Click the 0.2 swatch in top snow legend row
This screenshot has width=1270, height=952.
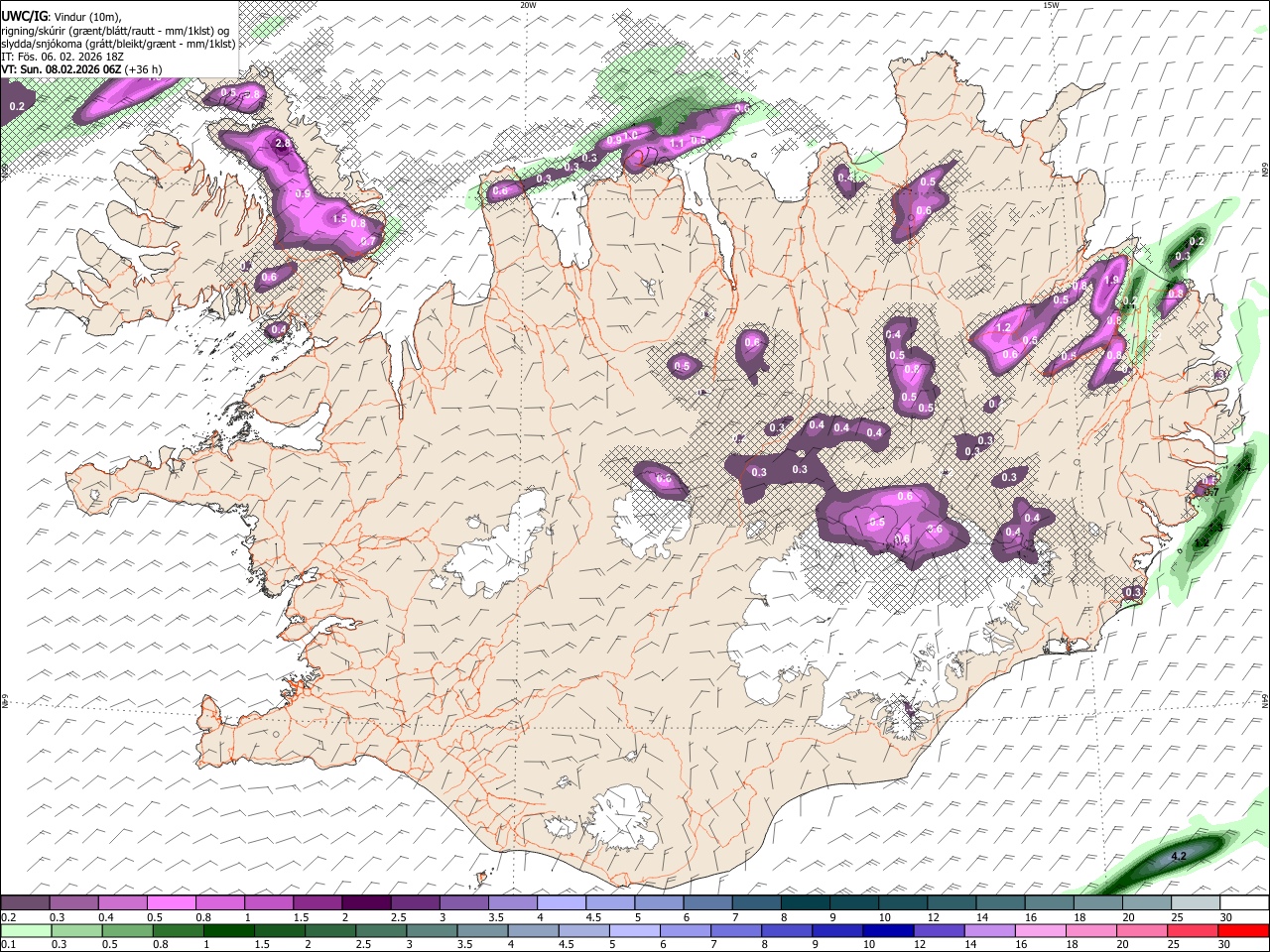[25, 903]
